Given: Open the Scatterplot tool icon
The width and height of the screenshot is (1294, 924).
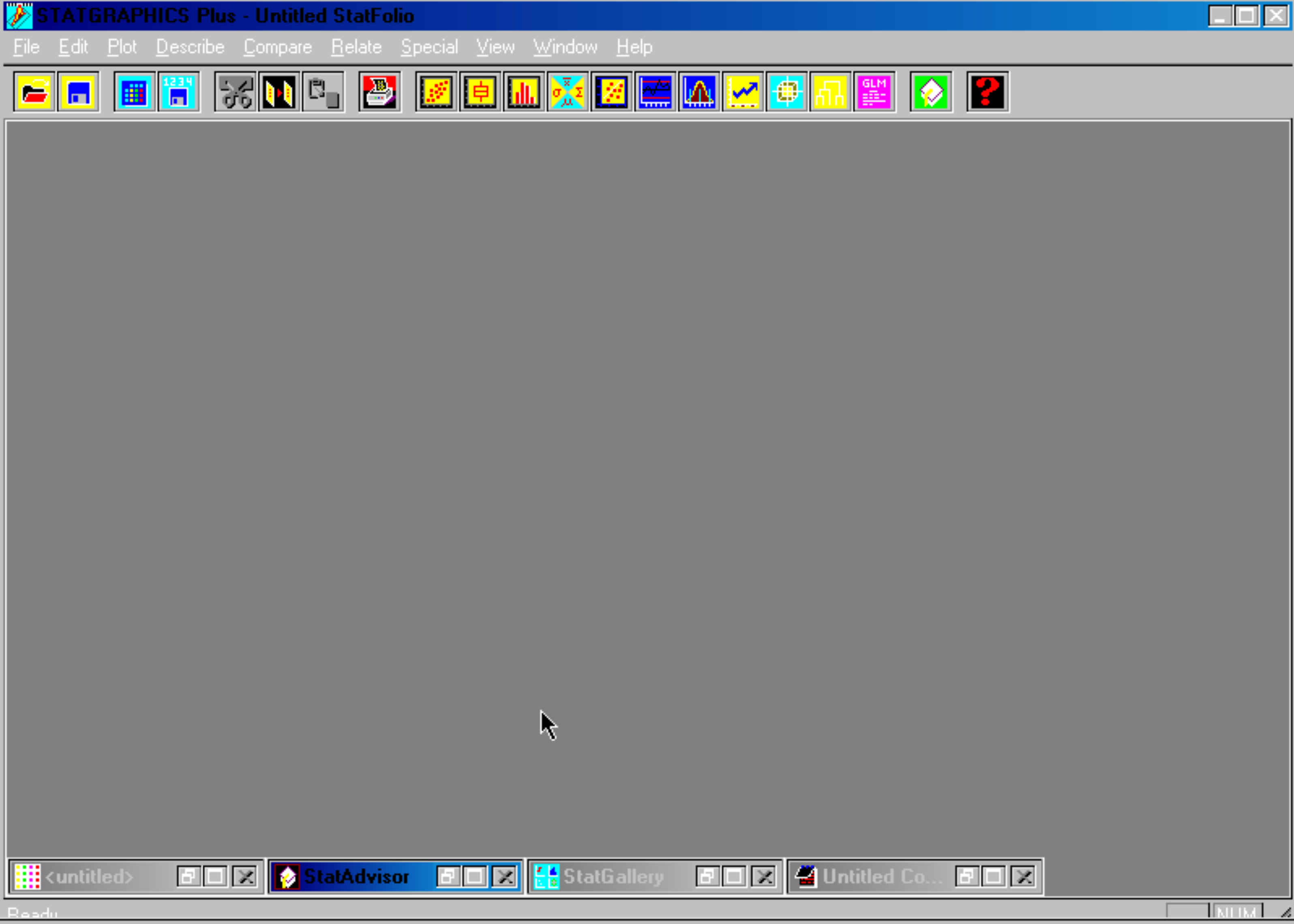Looking at the screenshot, I should click(x=437, y=92).
